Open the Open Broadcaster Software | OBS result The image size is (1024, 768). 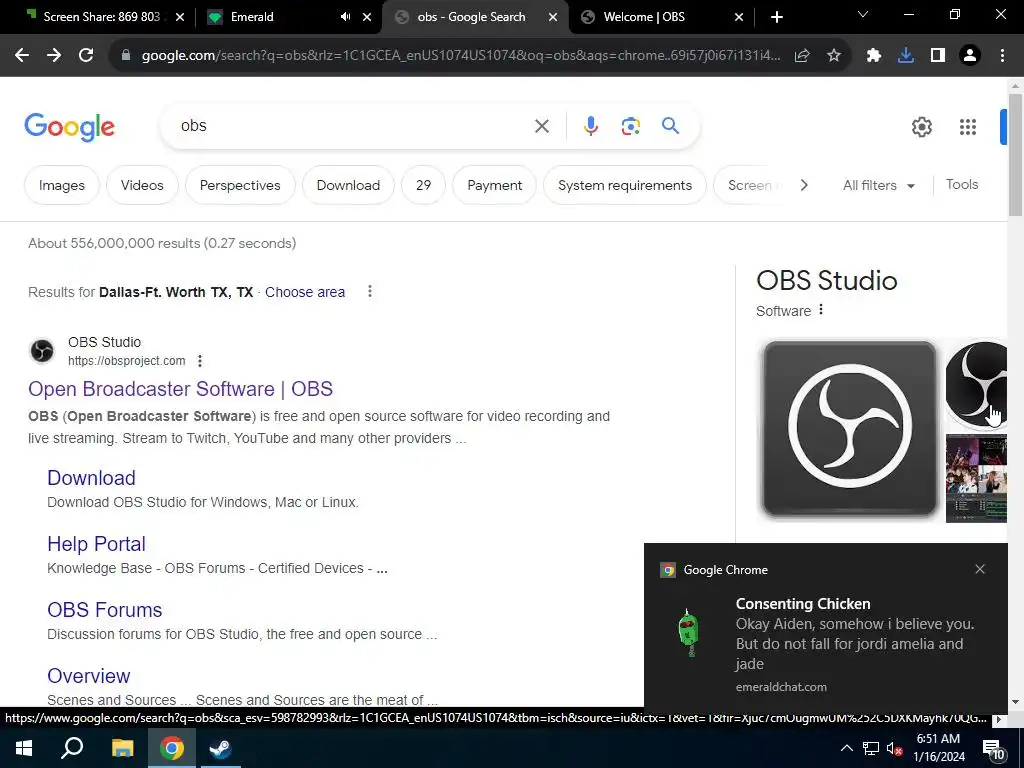coord(180,389)
